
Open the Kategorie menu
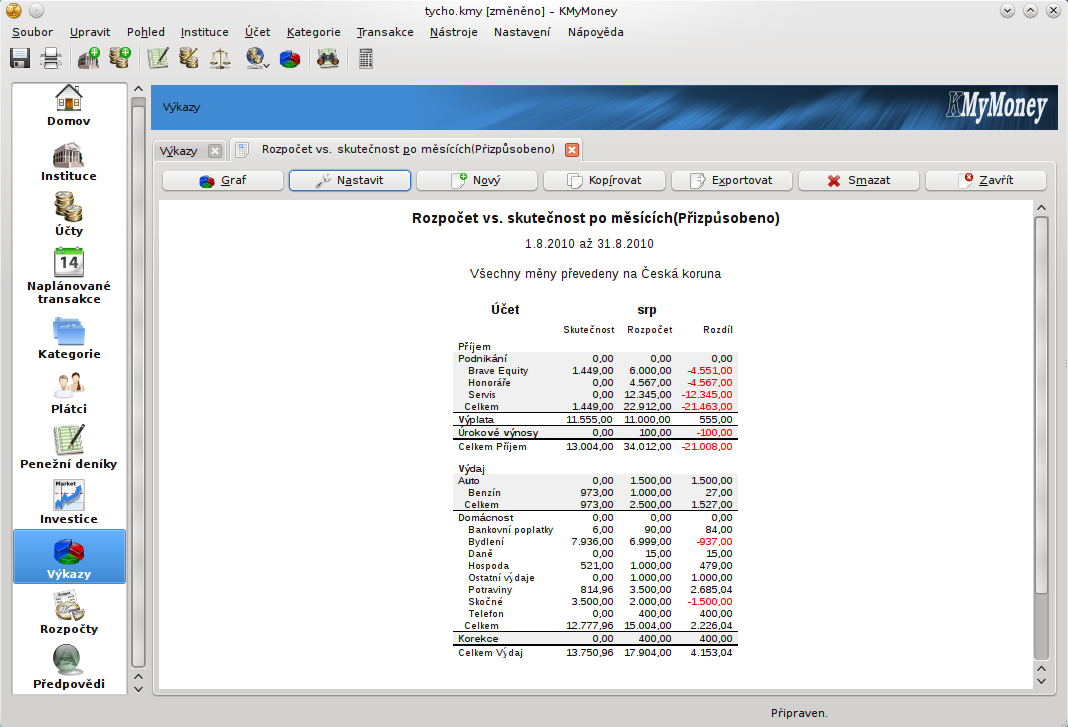[313, 32]
